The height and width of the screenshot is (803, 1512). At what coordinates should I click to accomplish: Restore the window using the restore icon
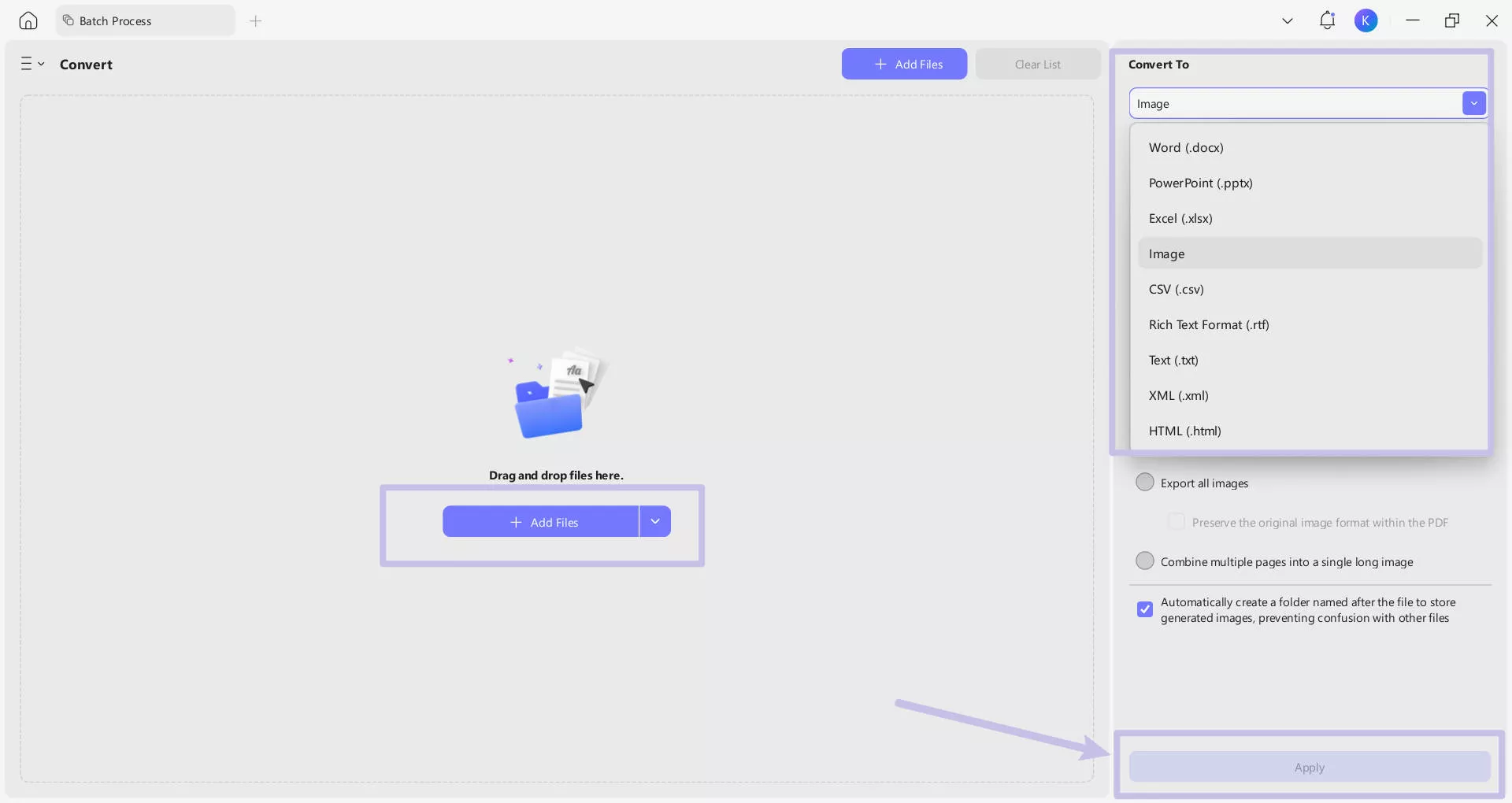[x=1452, y=20]
